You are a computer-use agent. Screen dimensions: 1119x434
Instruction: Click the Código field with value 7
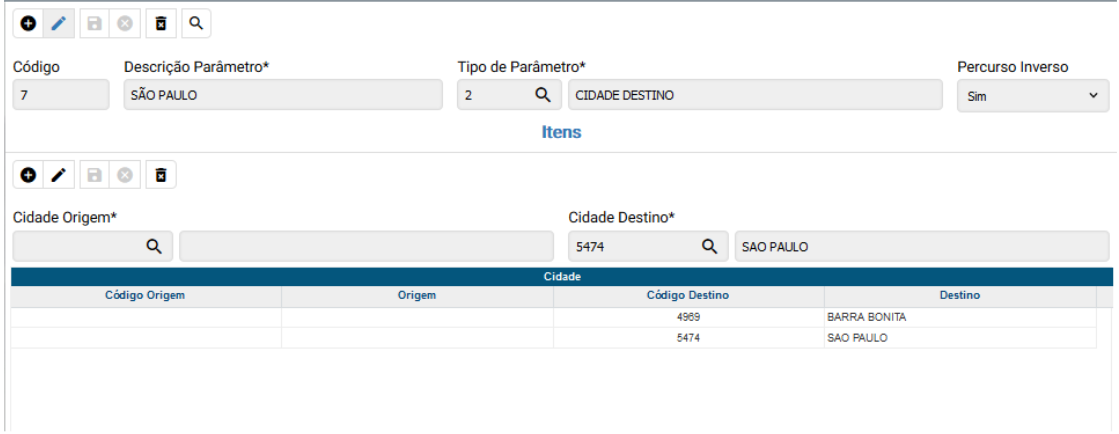point(60,96)
